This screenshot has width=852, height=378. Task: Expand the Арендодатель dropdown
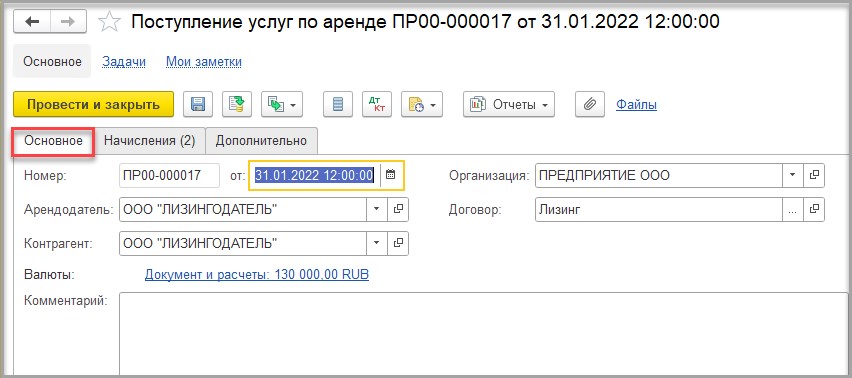pyautogui.click(x=376, y=209)
